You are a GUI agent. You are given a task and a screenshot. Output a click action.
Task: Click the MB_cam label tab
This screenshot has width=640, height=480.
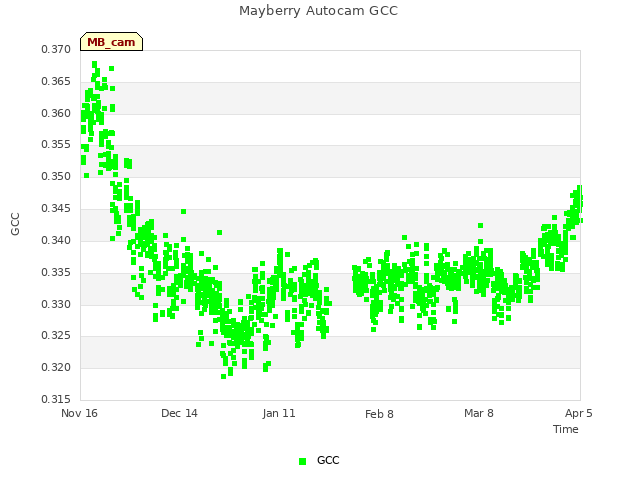(x=111, y=42)
